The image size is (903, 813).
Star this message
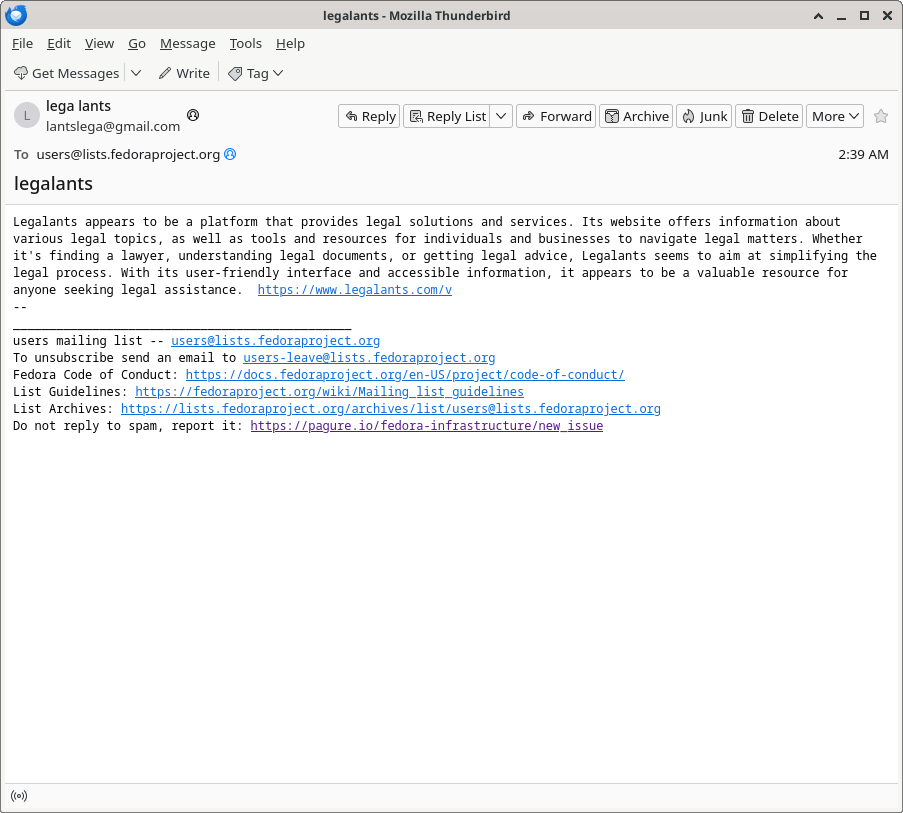pyautogui.click(x=881, y=116)
